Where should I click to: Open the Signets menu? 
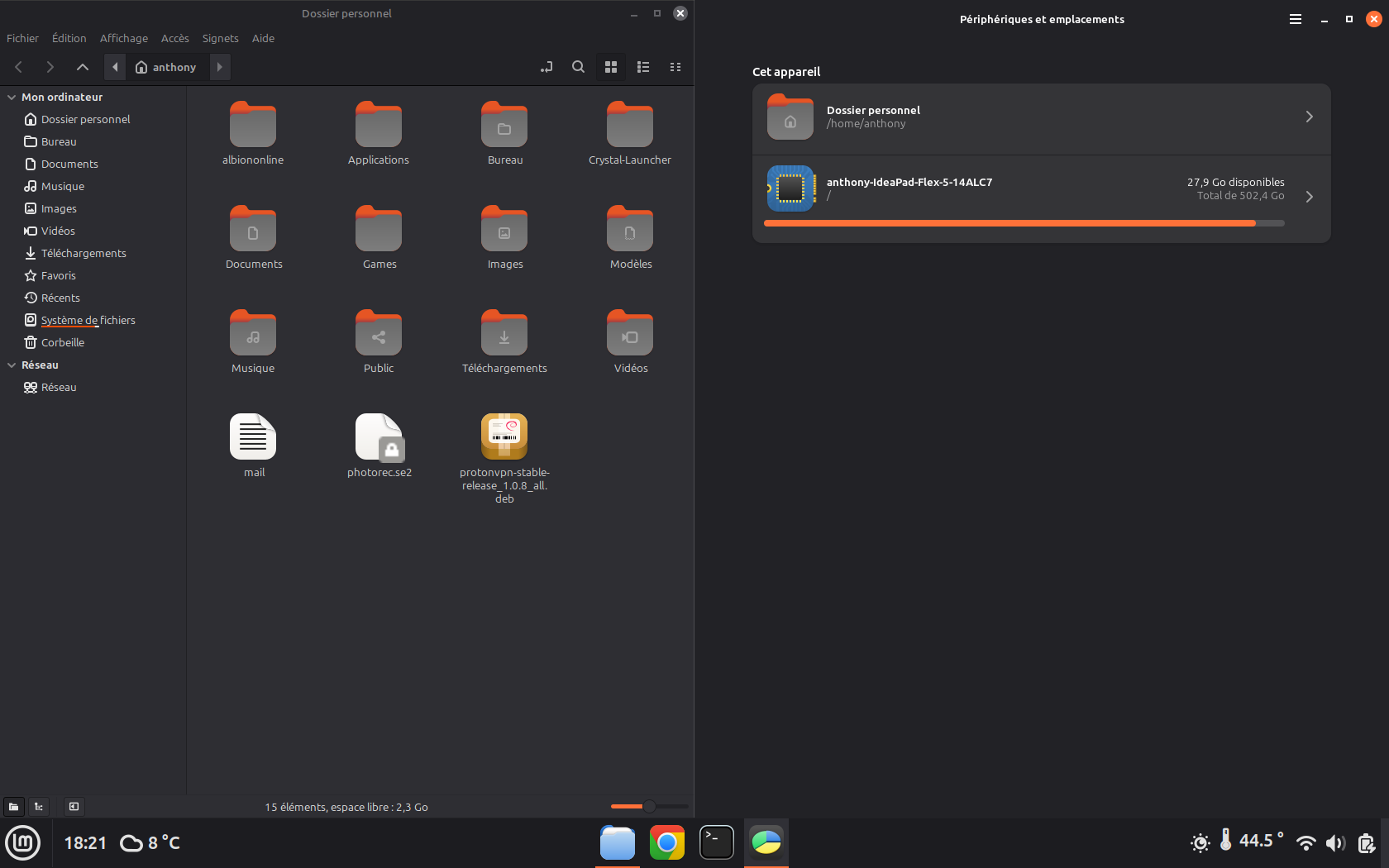(x=220, y=38)
